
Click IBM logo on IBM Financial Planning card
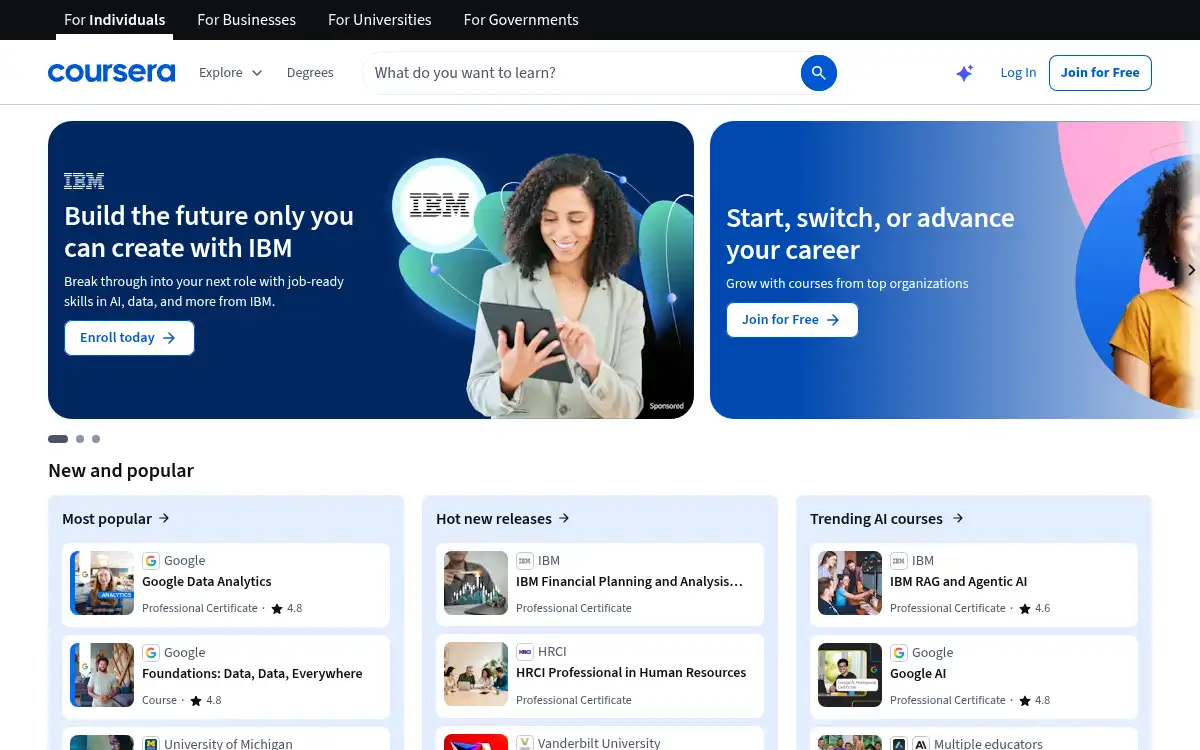point(524,561)
